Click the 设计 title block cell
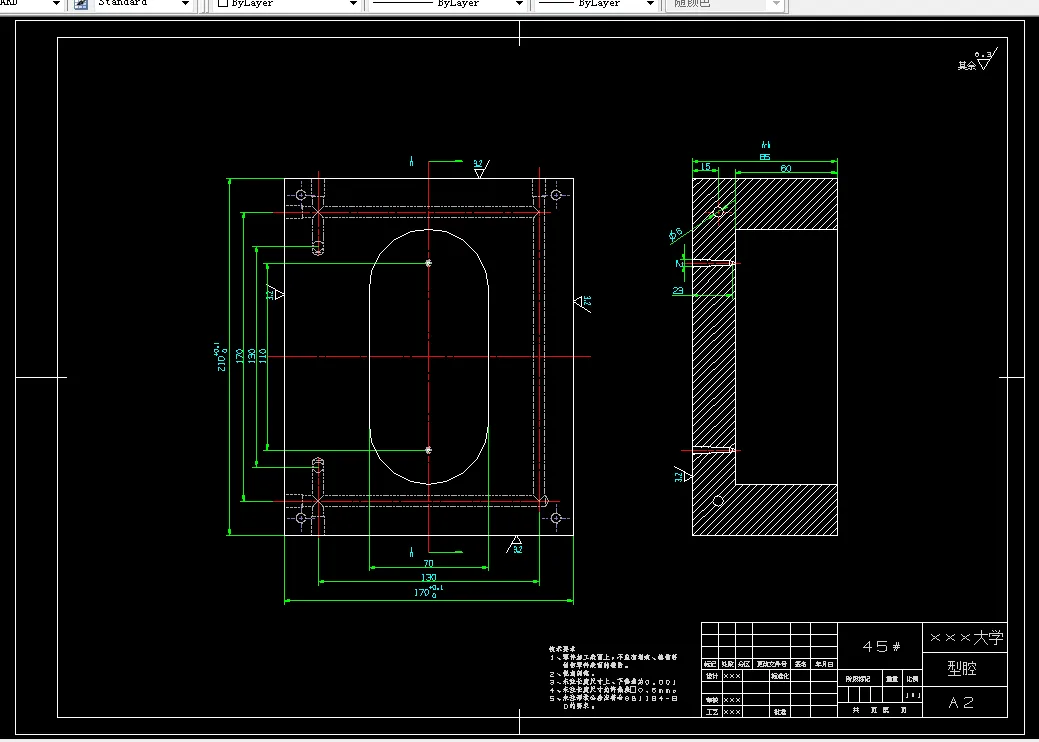 click(712, 676)
